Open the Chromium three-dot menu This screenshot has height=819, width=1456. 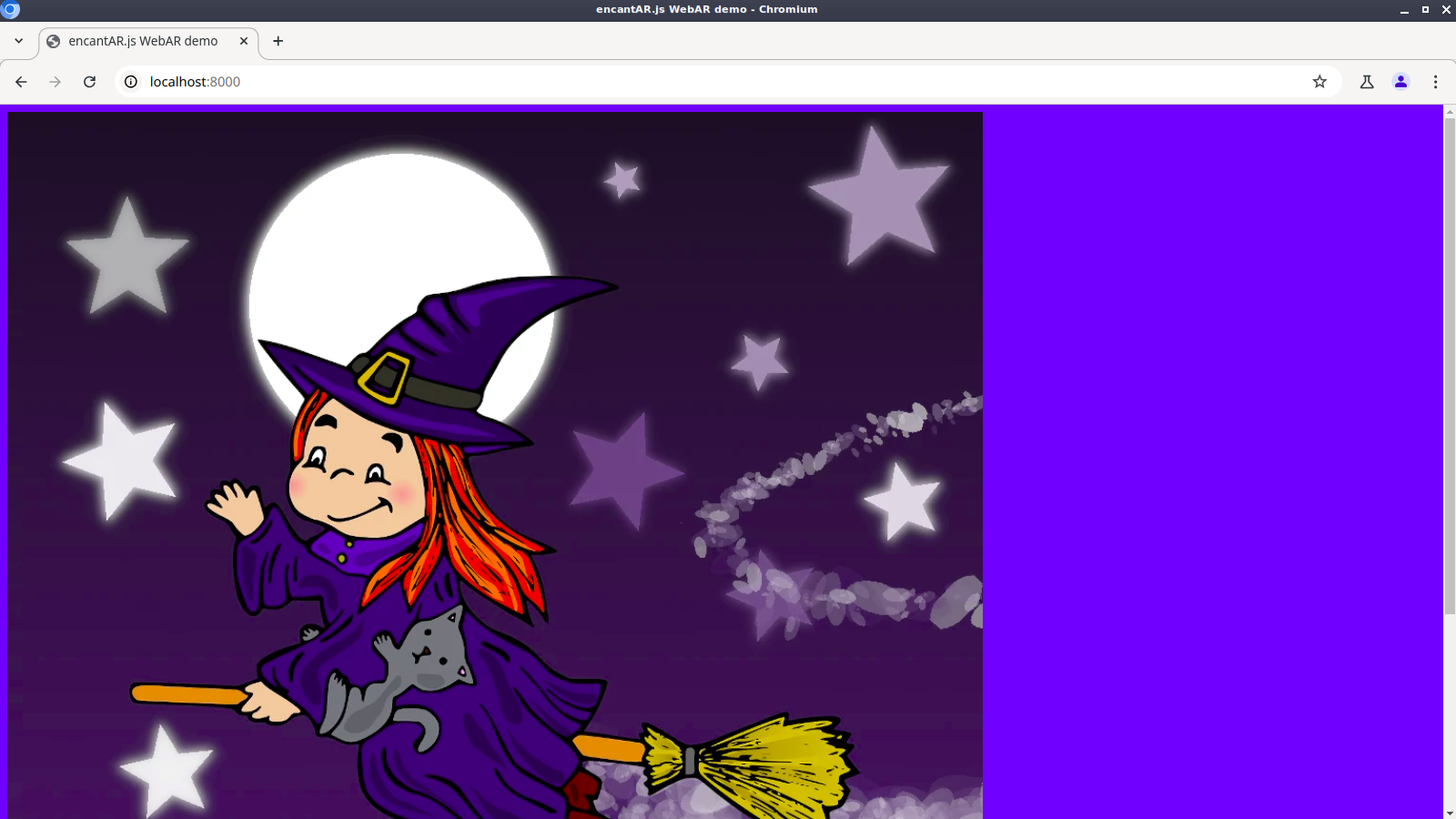pyautogui.click(x=1435, y=82)
